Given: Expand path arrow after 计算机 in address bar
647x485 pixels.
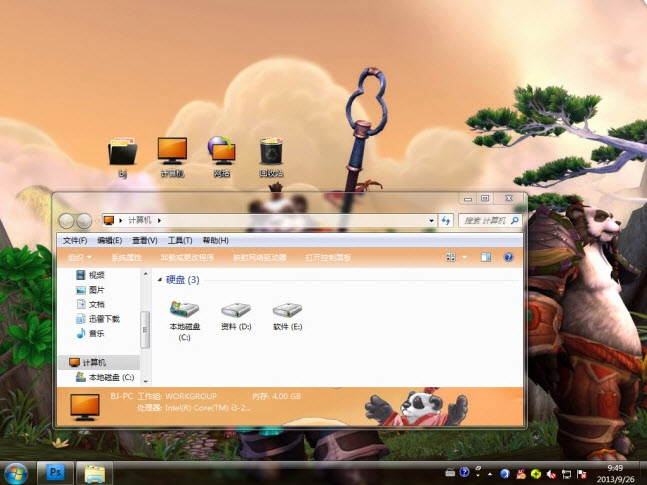Looking at the screenshot, I should click(159, 220).
